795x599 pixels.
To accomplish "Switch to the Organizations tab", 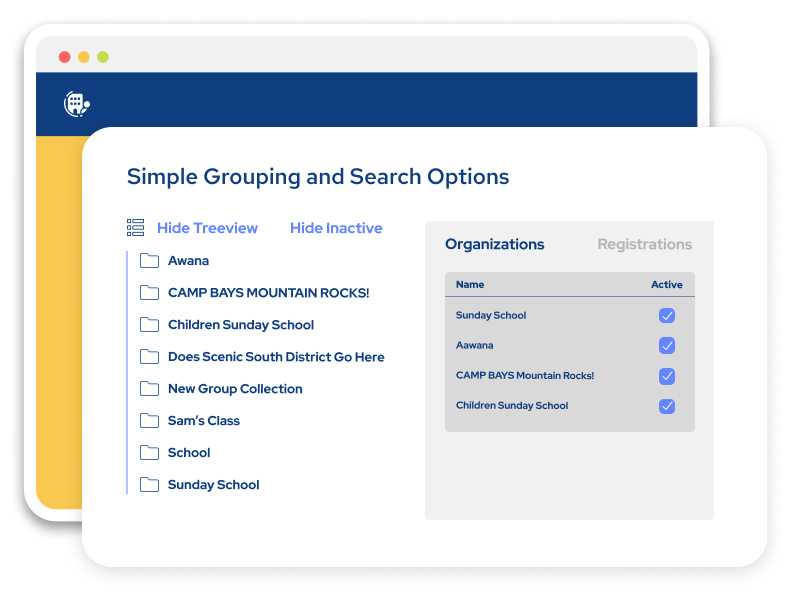I will [x=494, y=244].
